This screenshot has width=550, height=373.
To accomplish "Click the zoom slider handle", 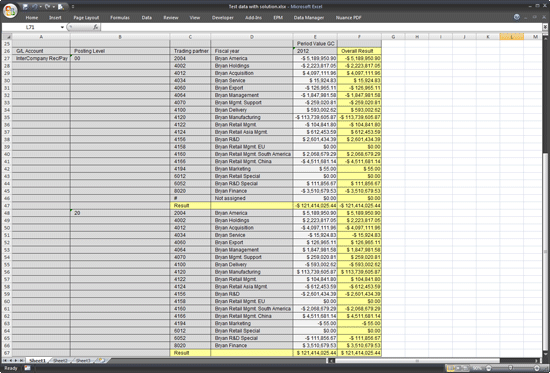I will pos(510,368).
